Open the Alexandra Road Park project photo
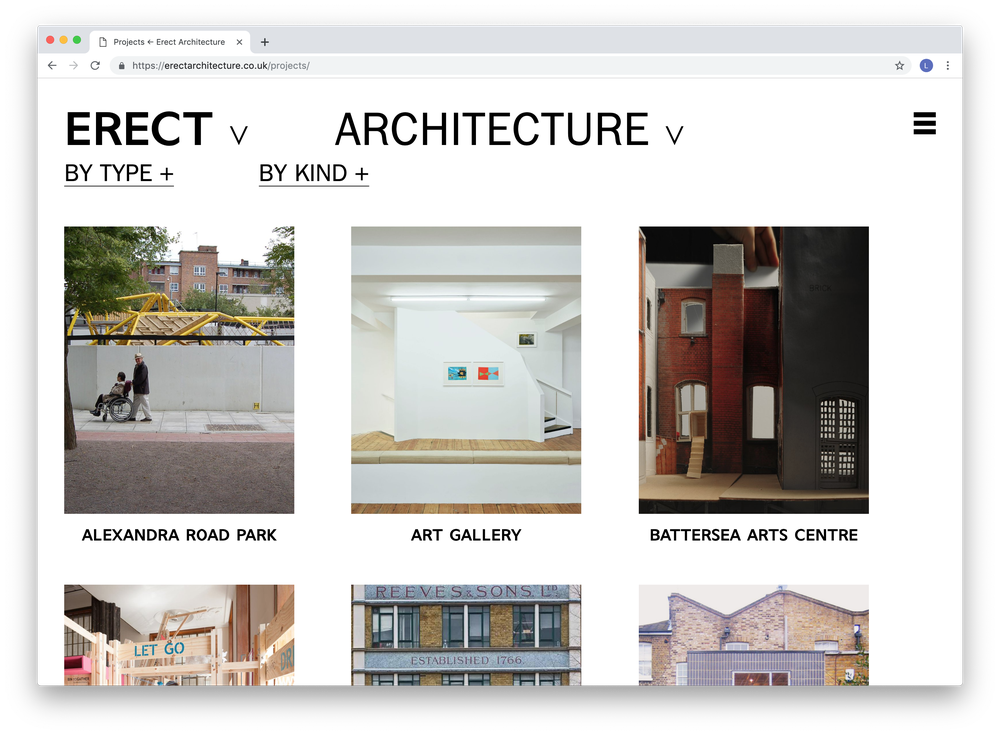 [179, 370]
